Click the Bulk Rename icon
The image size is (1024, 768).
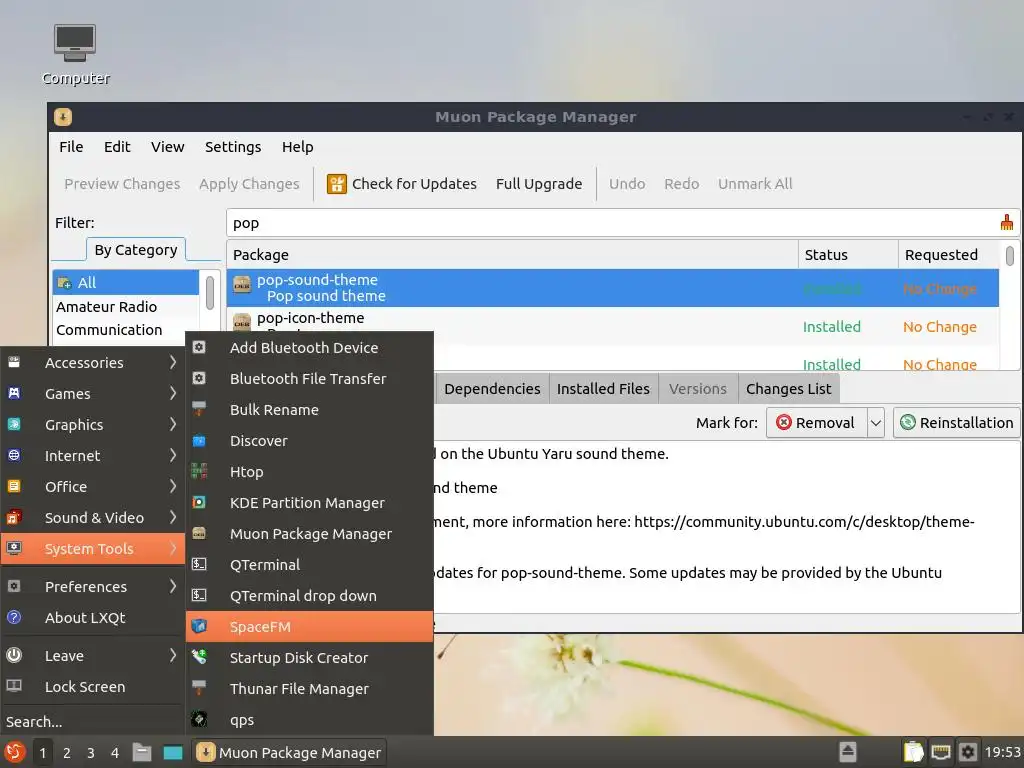point(199,409)
